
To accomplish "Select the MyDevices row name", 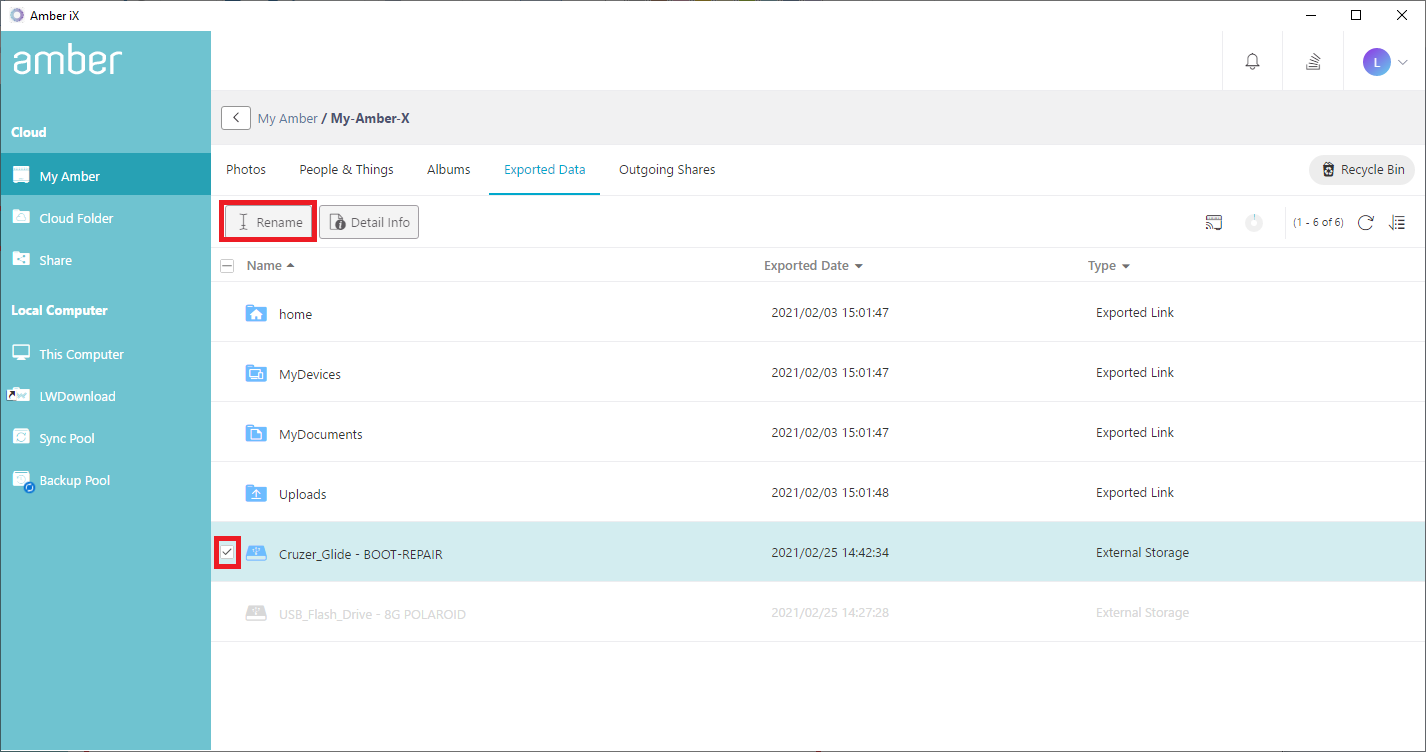I will (x=310, y=374).
